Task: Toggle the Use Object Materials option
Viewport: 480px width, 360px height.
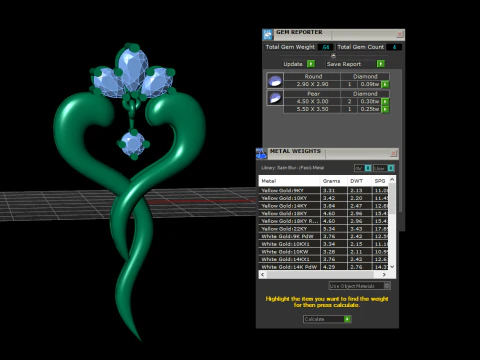Action: coord(387,286)
